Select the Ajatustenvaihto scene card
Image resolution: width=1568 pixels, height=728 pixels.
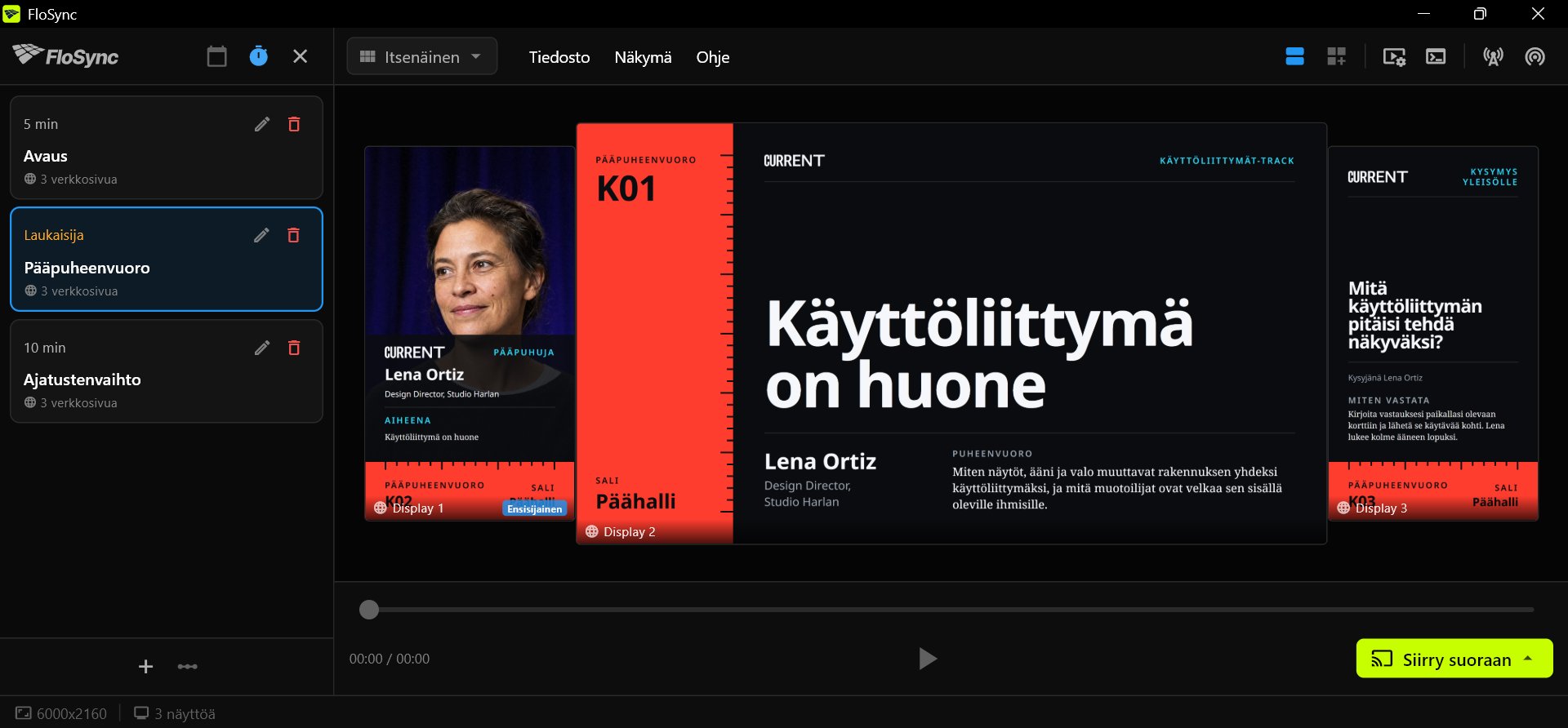tap(167, 371)
